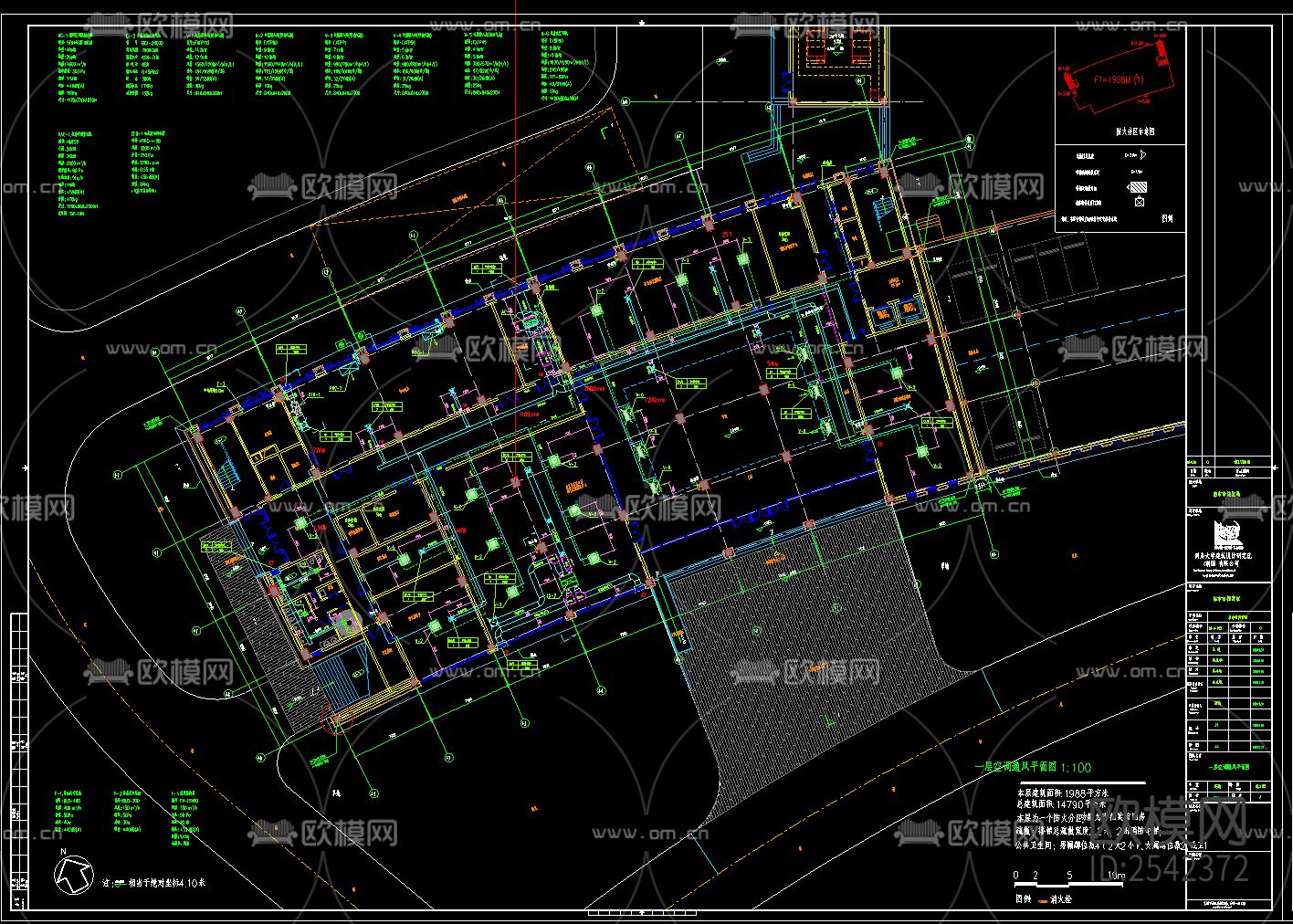The image size is (1293, 924).
Task: Click the crossed-box legend symbol
Action: coord(1139,202)
